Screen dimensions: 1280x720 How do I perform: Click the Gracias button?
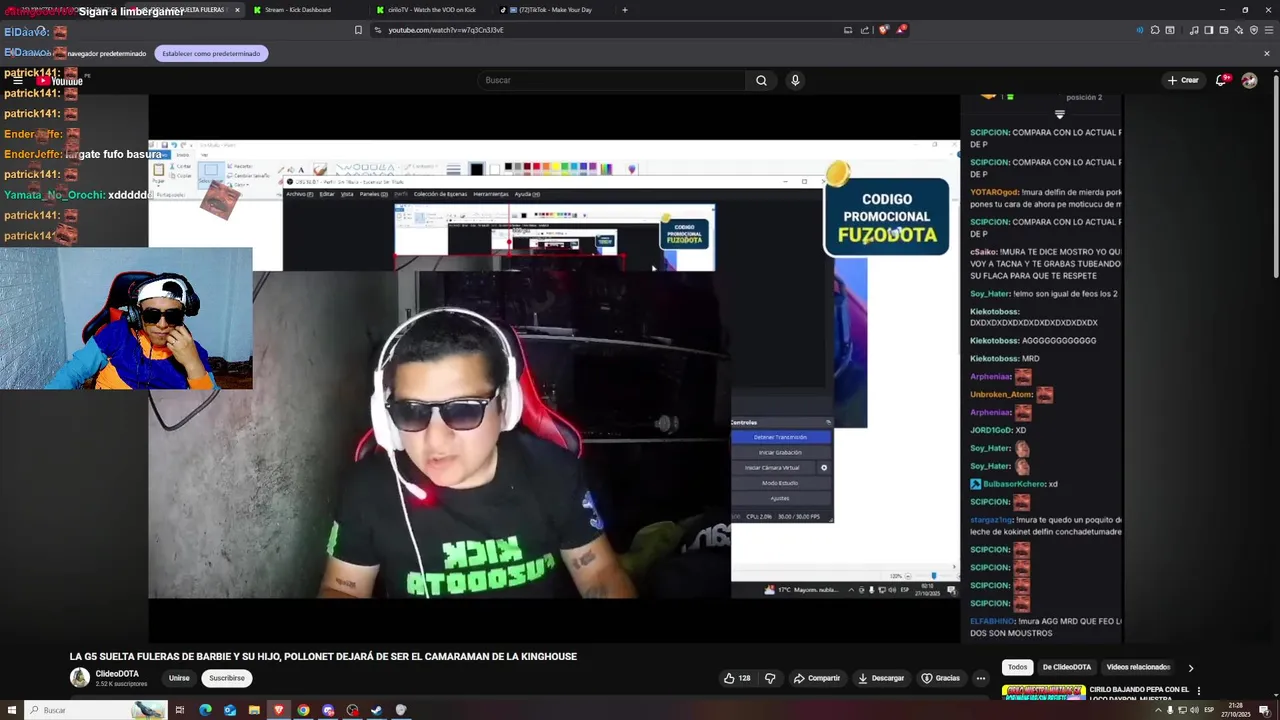point(941,678)
